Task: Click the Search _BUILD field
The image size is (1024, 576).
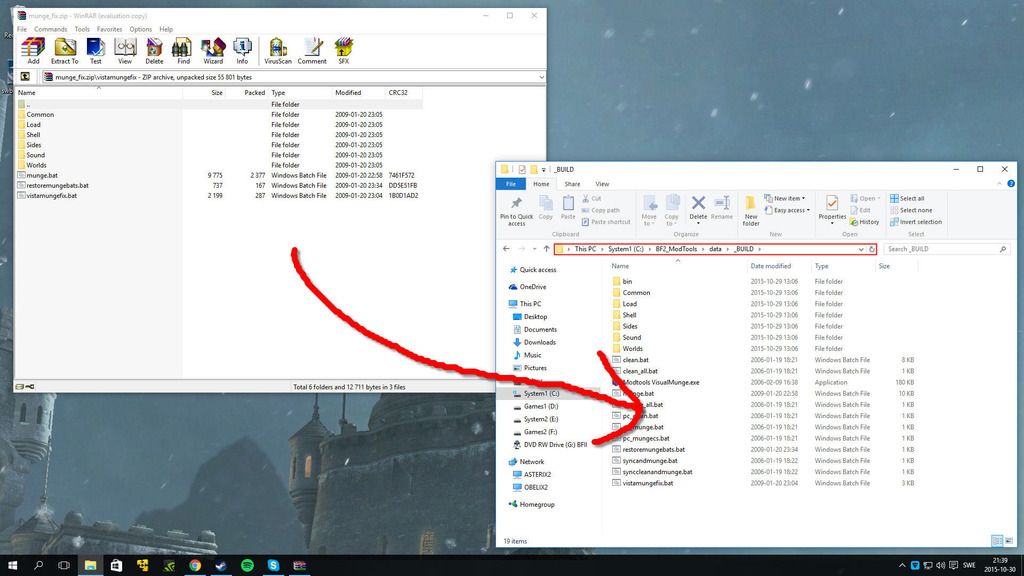Action: (946, 249)
